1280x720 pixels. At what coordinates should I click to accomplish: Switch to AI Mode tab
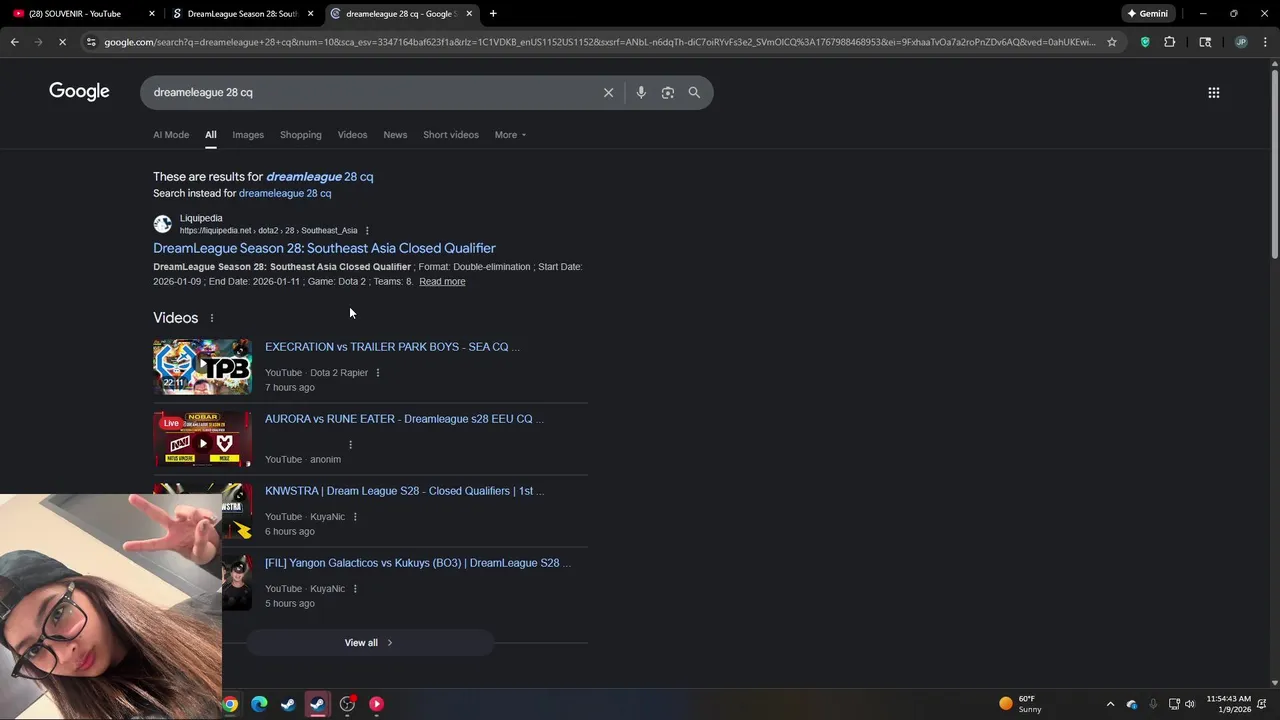coord(171,135)
